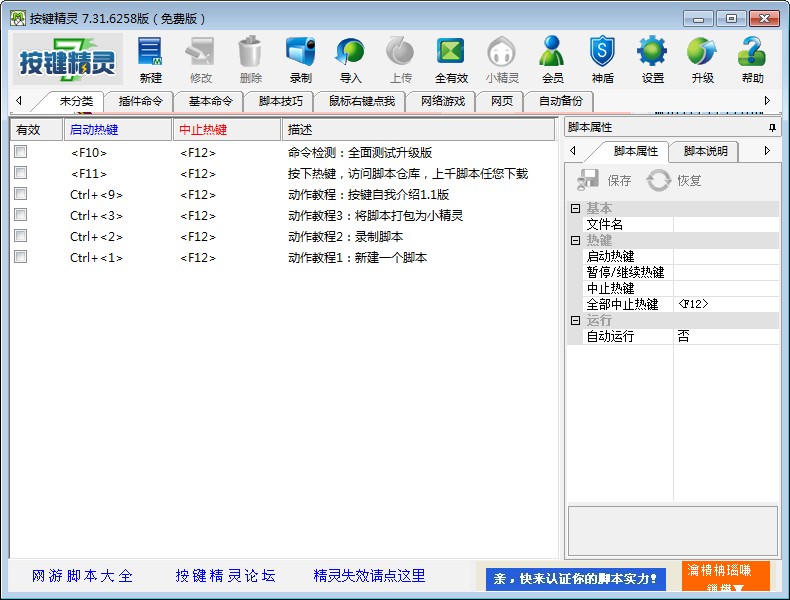Click the 启动热键 property value field
The height and width of the screenshot is (600, 790).
726,256
